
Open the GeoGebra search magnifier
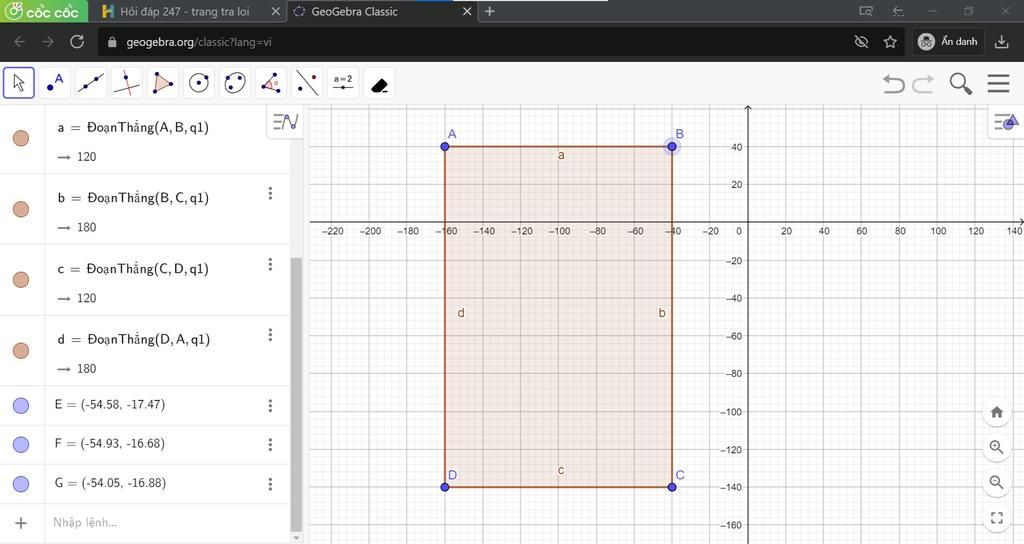coord(961,84)
